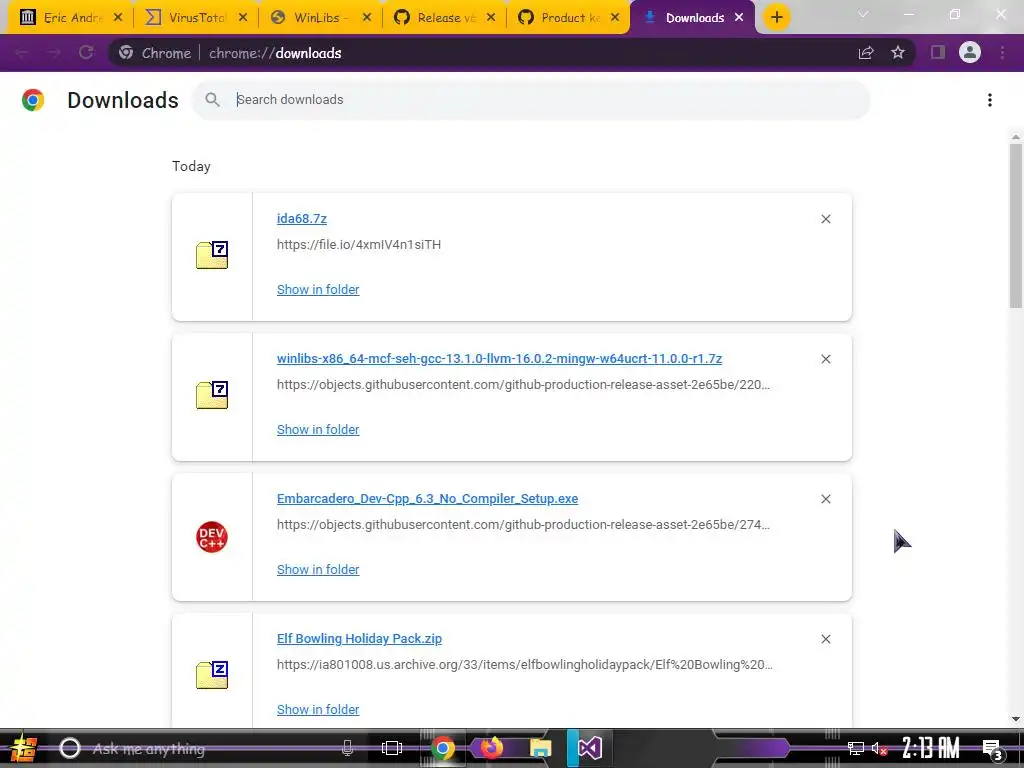Open a new tab with plus button

776,18
